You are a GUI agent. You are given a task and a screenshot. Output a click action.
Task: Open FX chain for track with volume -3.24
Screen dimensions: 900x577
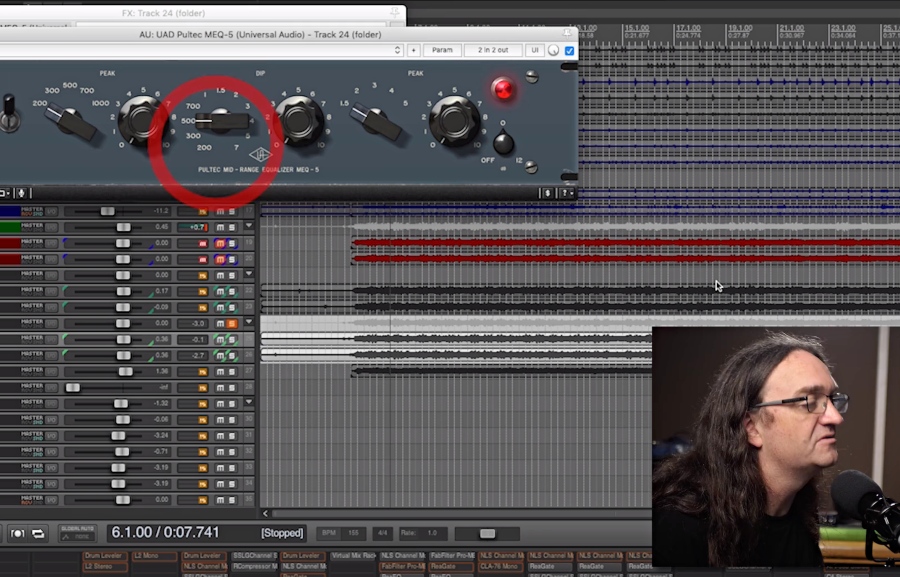pyautogui.click(x=202, y=436)
